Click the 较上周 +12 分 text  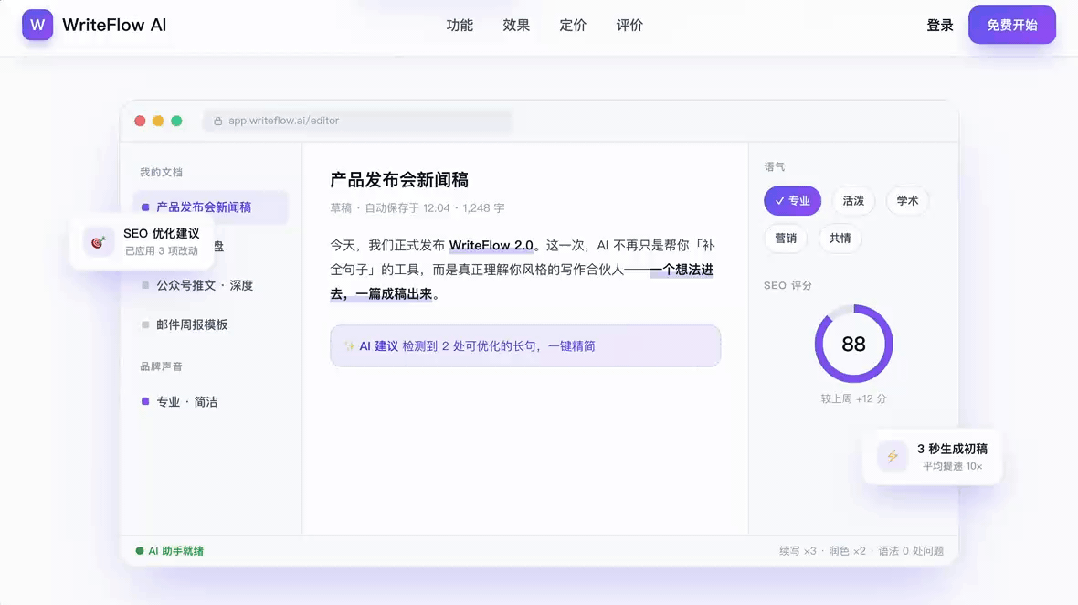pyautogui.click(x=853, y=399)
